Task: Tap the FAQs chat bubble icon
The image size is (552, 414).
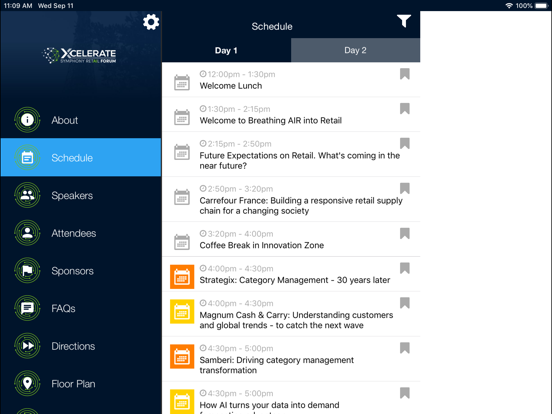Action: (27, 308)
